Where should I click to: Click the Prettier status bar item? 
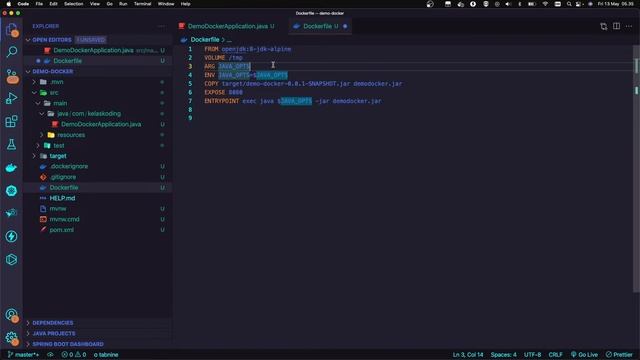[619, 355]
